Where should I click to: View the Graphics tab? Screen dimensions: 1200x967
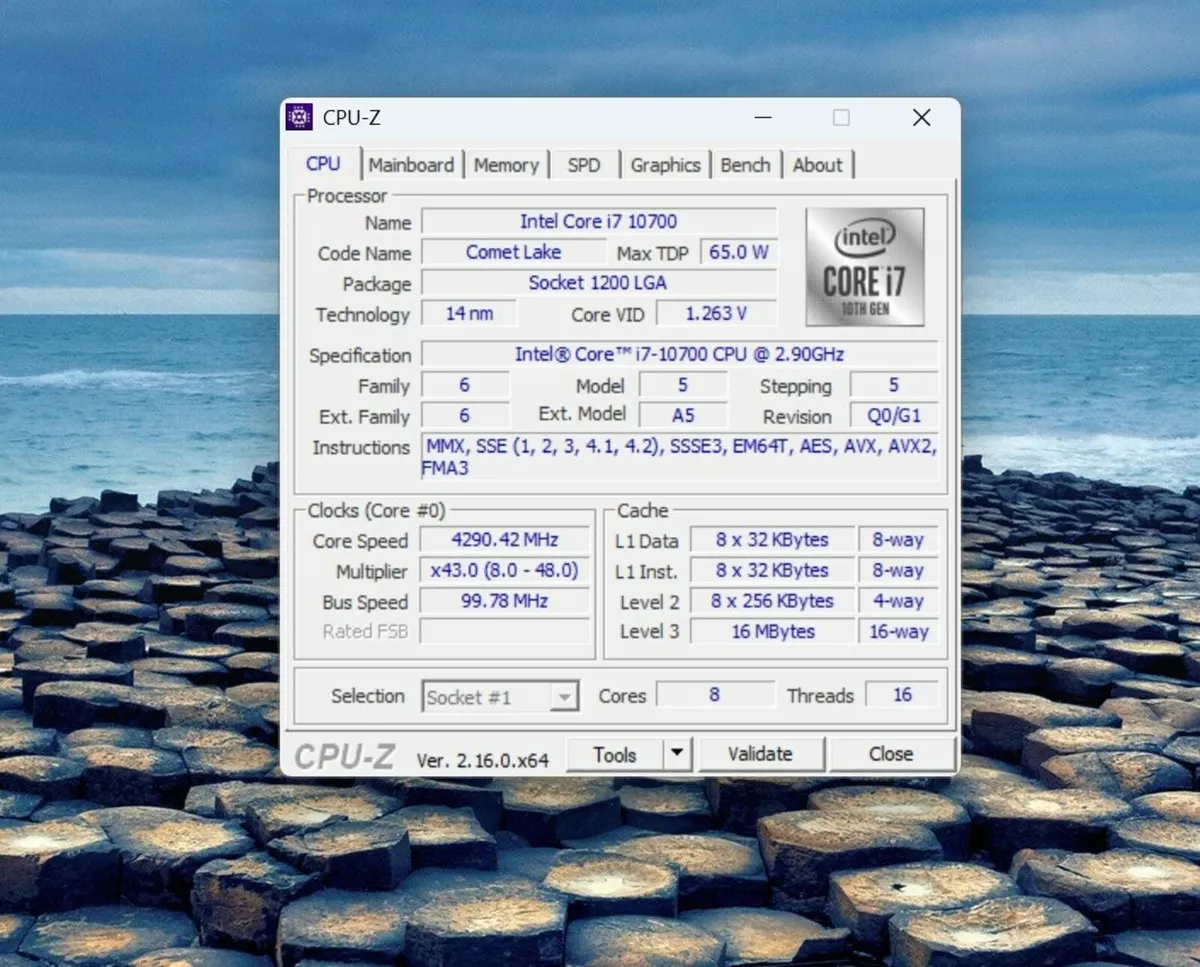click(665, 164)
